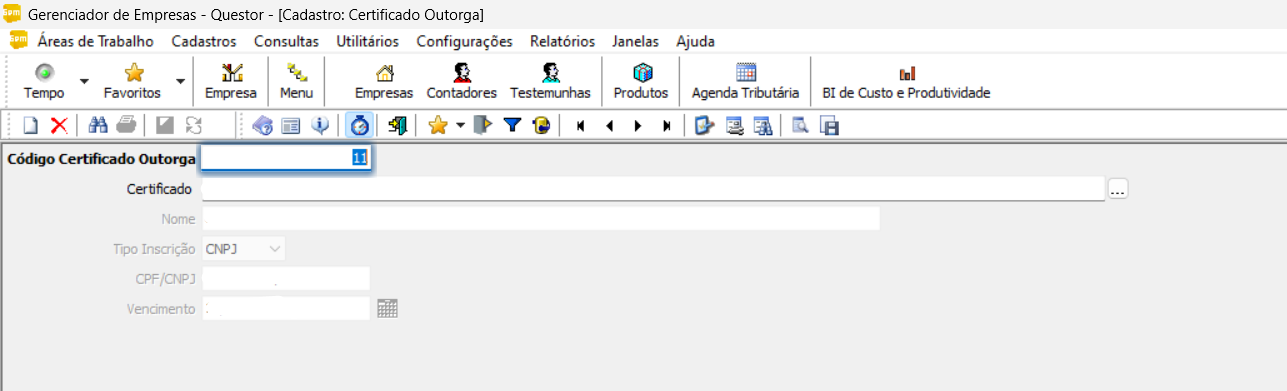Open the Cadastros menu
The height and width of the screenshot is (391, 1287).
[x=204, y=41]
